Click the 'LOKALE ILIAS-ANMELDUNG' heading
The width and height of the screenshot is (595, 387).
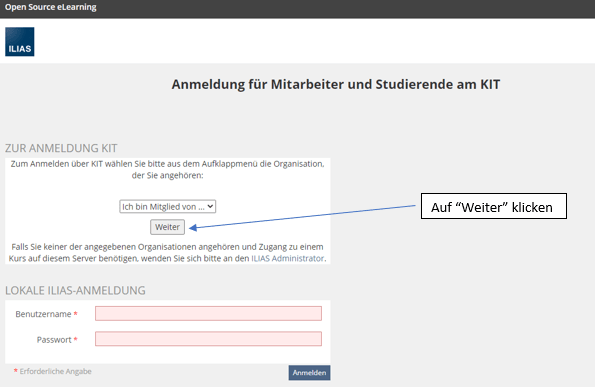tap(75, 290)
